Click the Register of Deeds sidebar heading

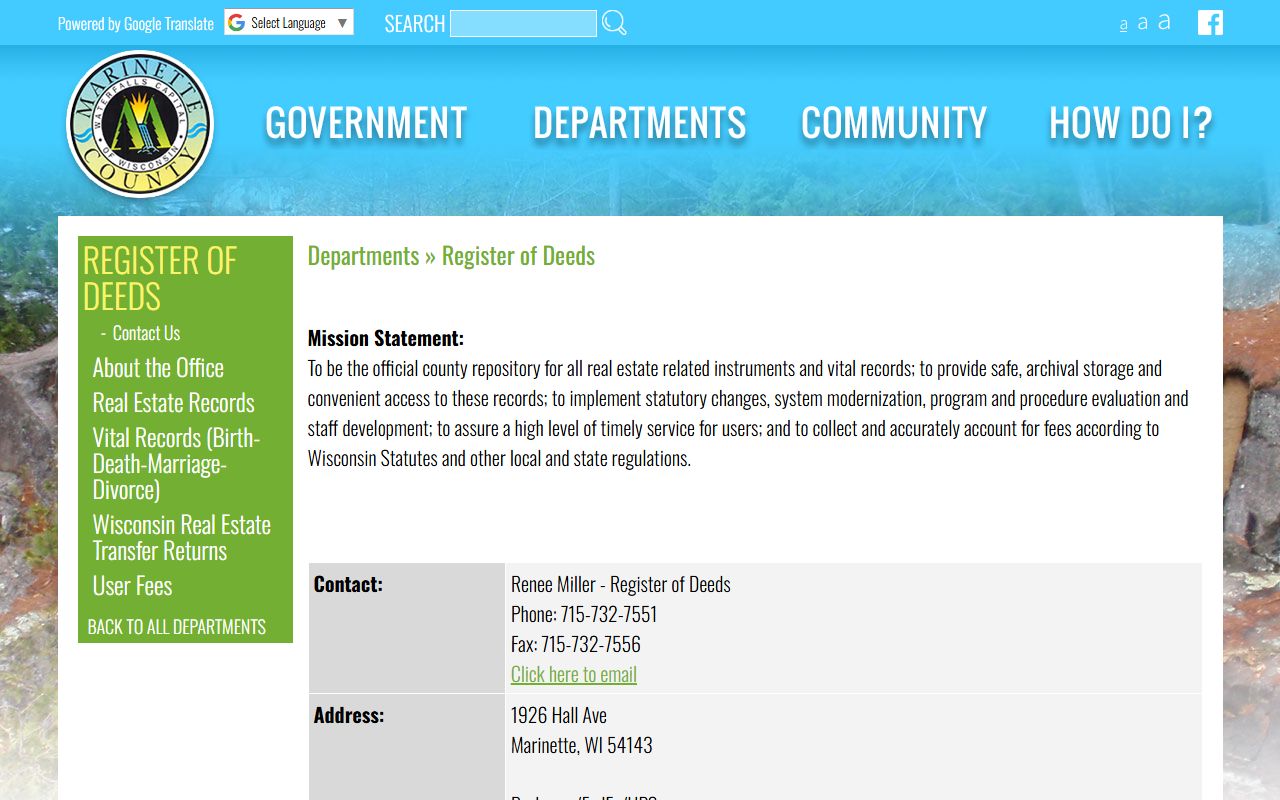[160, 279]
